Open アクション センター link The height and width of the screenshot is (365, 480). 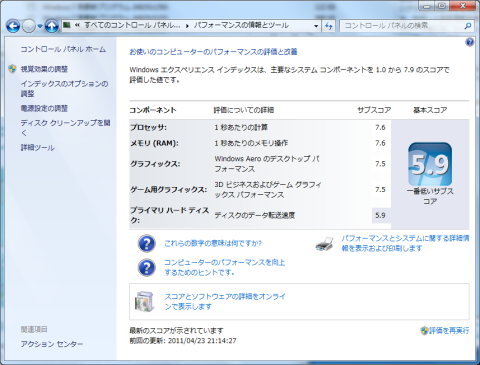(52, 344)
